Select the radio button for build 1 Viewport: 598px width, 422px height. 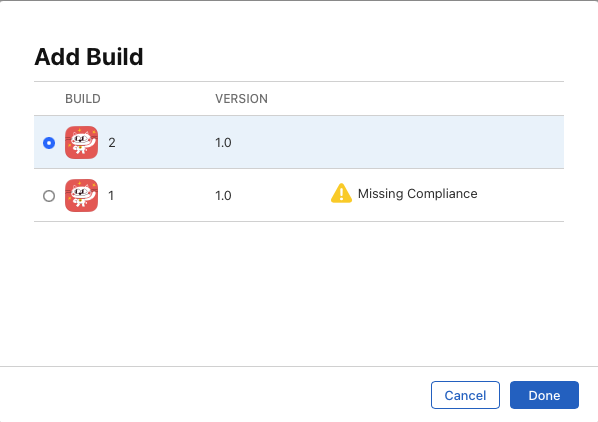click(x=49, y=196)
